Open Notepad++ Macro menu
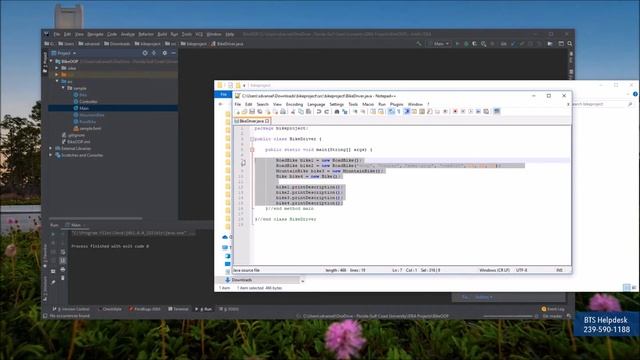This screenshot has height=360, width=640. [368, 104]
